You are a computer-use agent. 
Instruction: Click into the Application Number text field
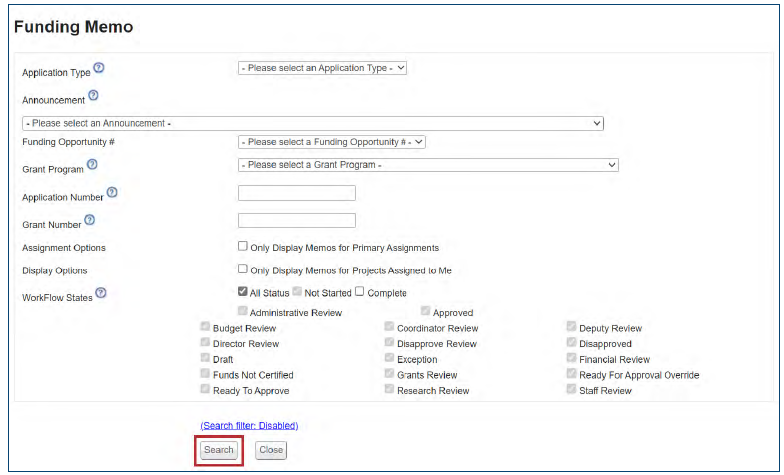pos(297,193)
